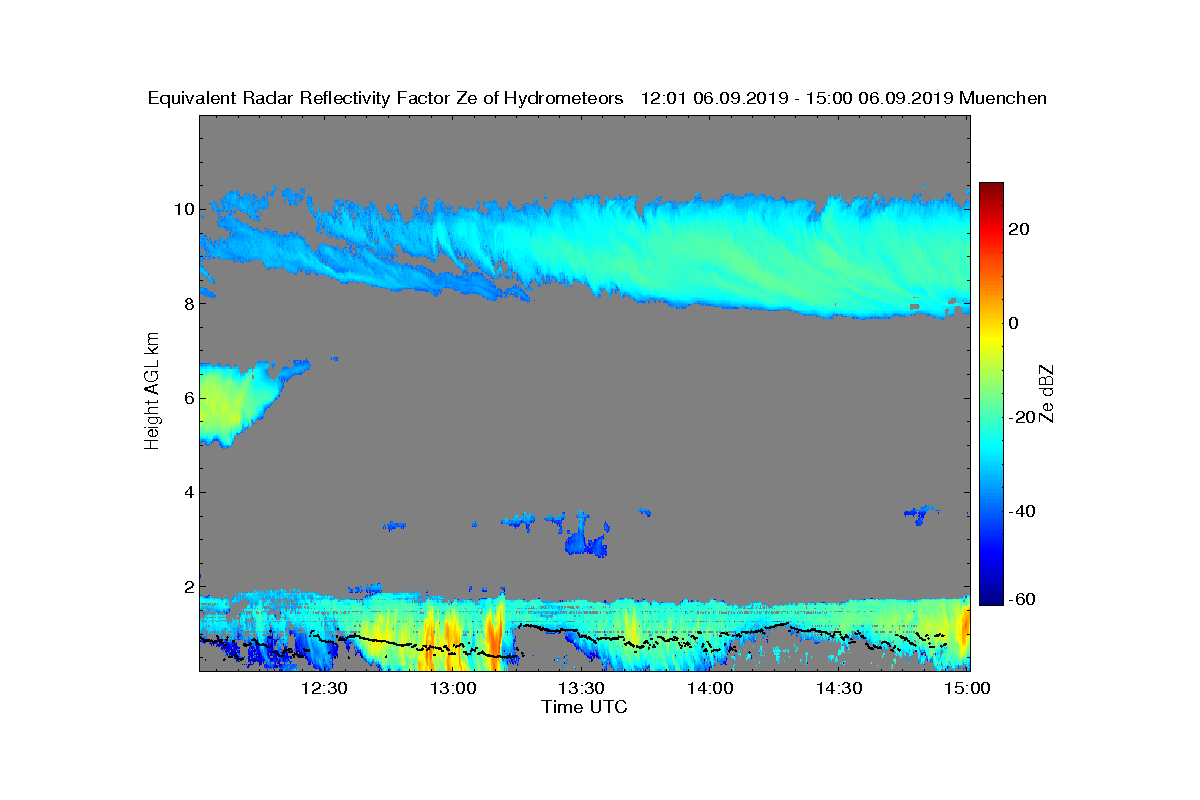Click the 12:30 time tick label
Viewport: 1200px width, 800px height.
pos(324,688)
